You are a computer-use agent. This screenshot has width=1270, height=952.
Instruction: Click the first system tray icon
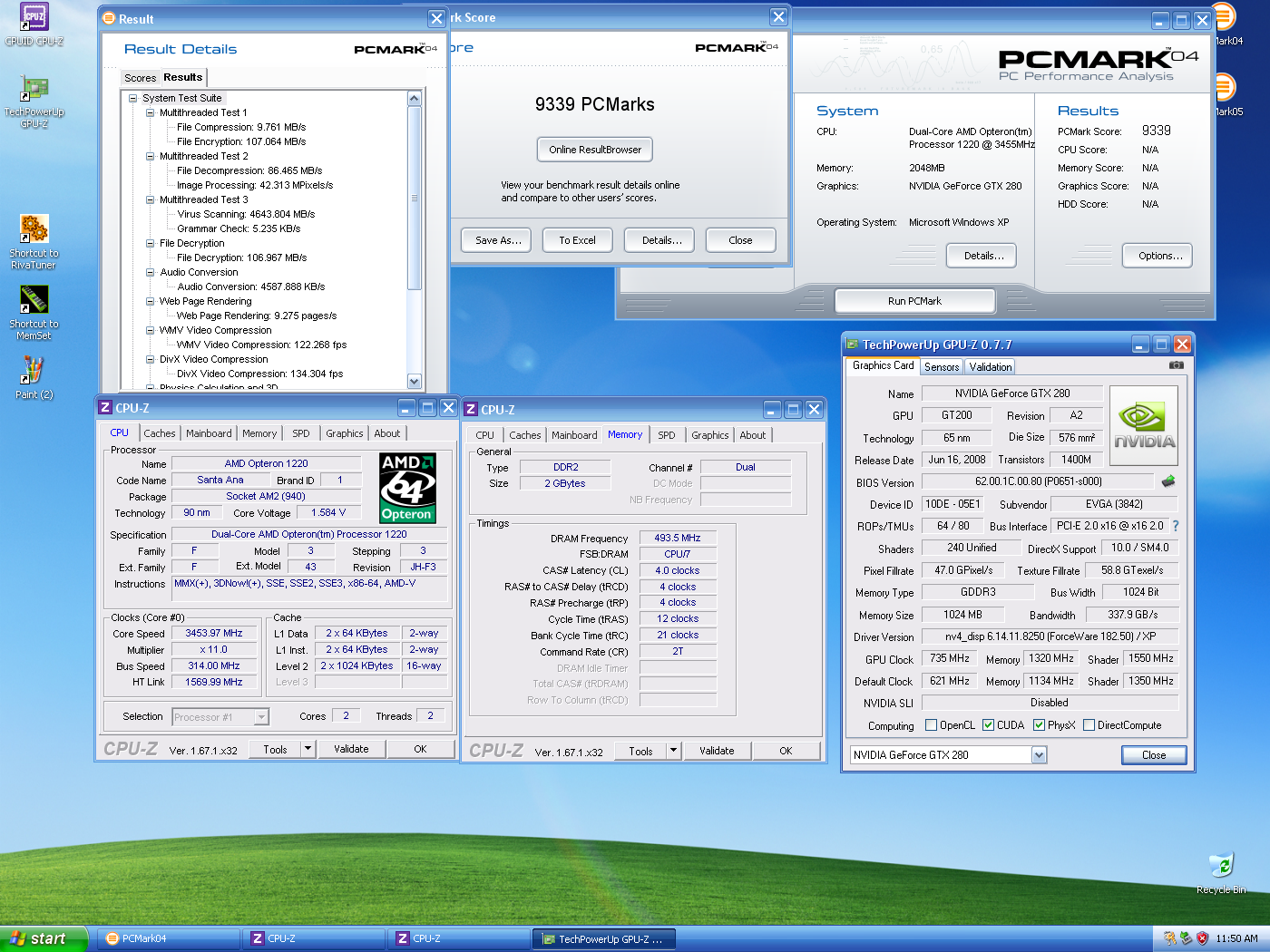tap(1170, 938)
